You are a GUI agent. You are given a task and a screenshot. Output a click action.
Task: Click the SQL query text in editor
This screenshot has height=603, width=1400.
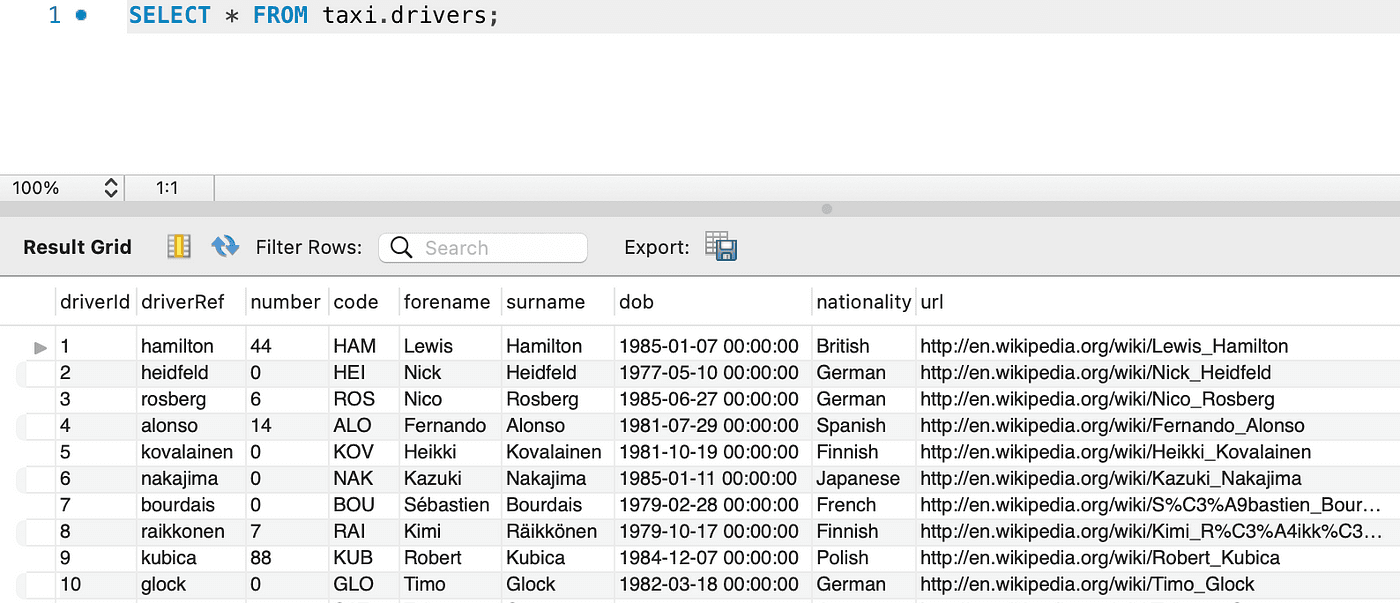tap(312, 16)
